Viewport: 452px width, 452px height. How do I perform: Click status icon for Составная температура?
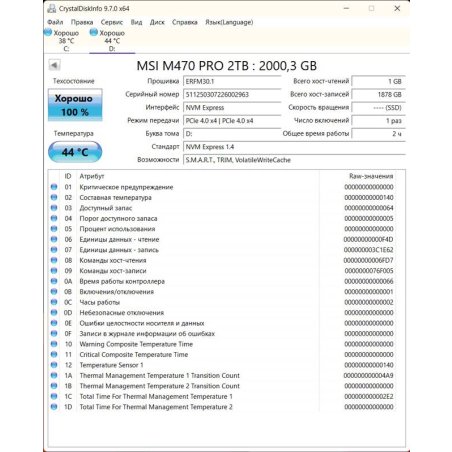[x=54, y=197]
